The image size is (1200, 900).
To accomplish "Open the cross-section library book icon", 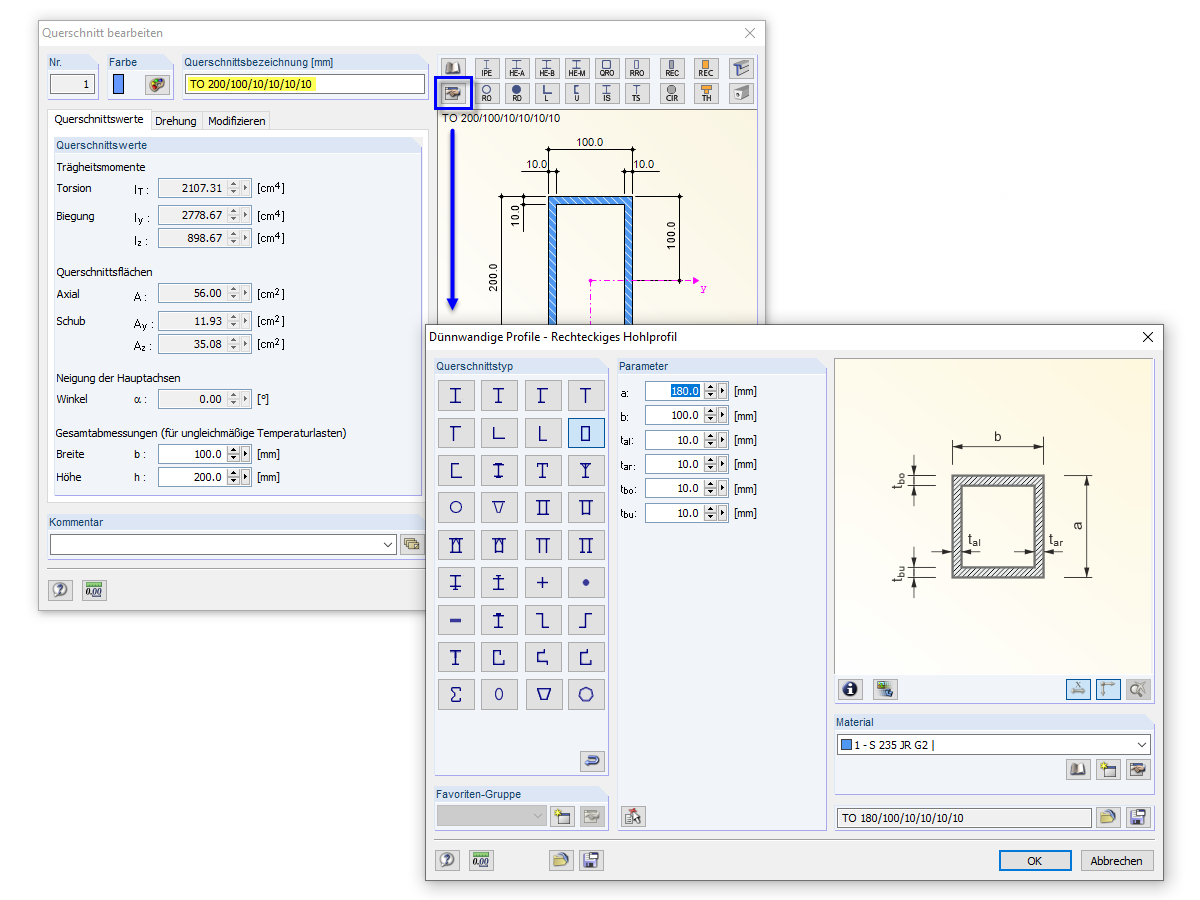I will pyautogui.click(x=453, y=68).
